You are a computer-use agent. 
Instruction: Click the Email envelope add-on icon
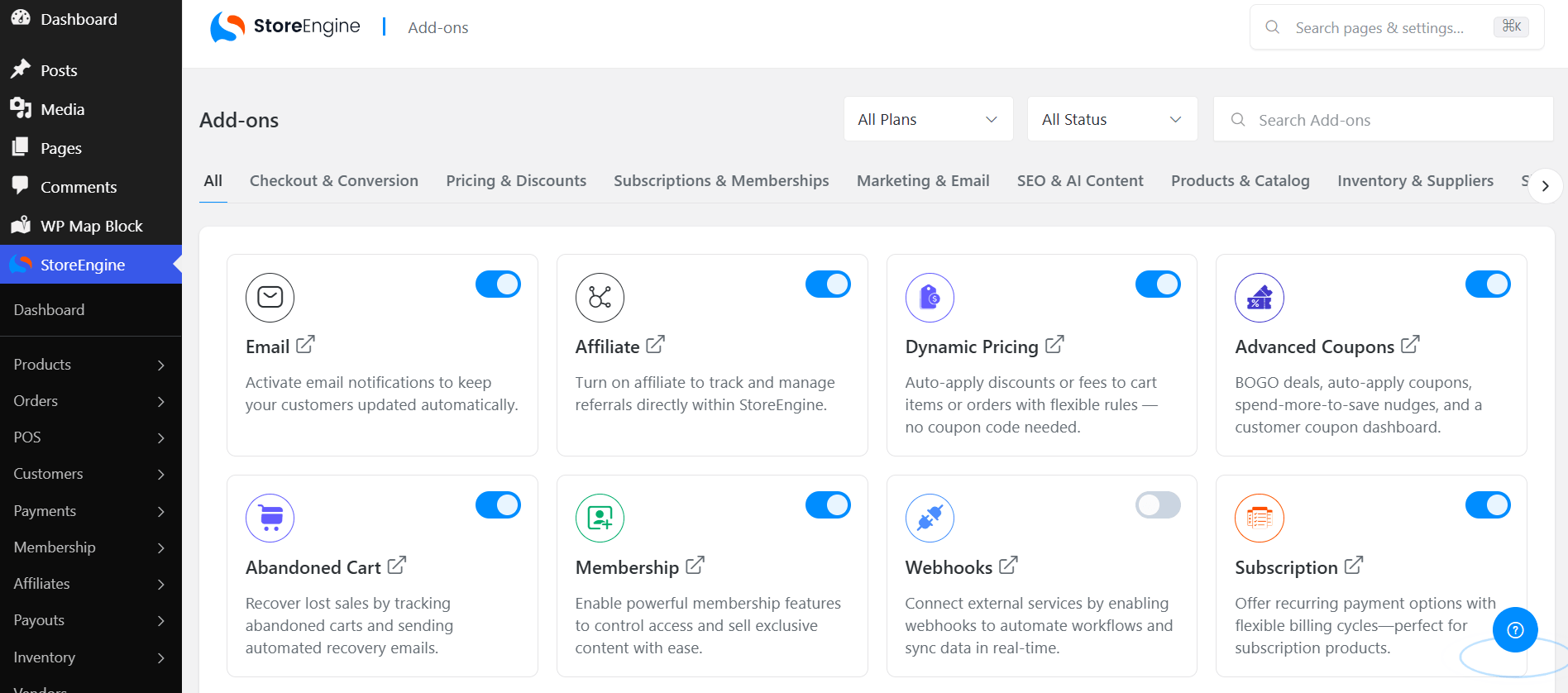click(270, 297)
